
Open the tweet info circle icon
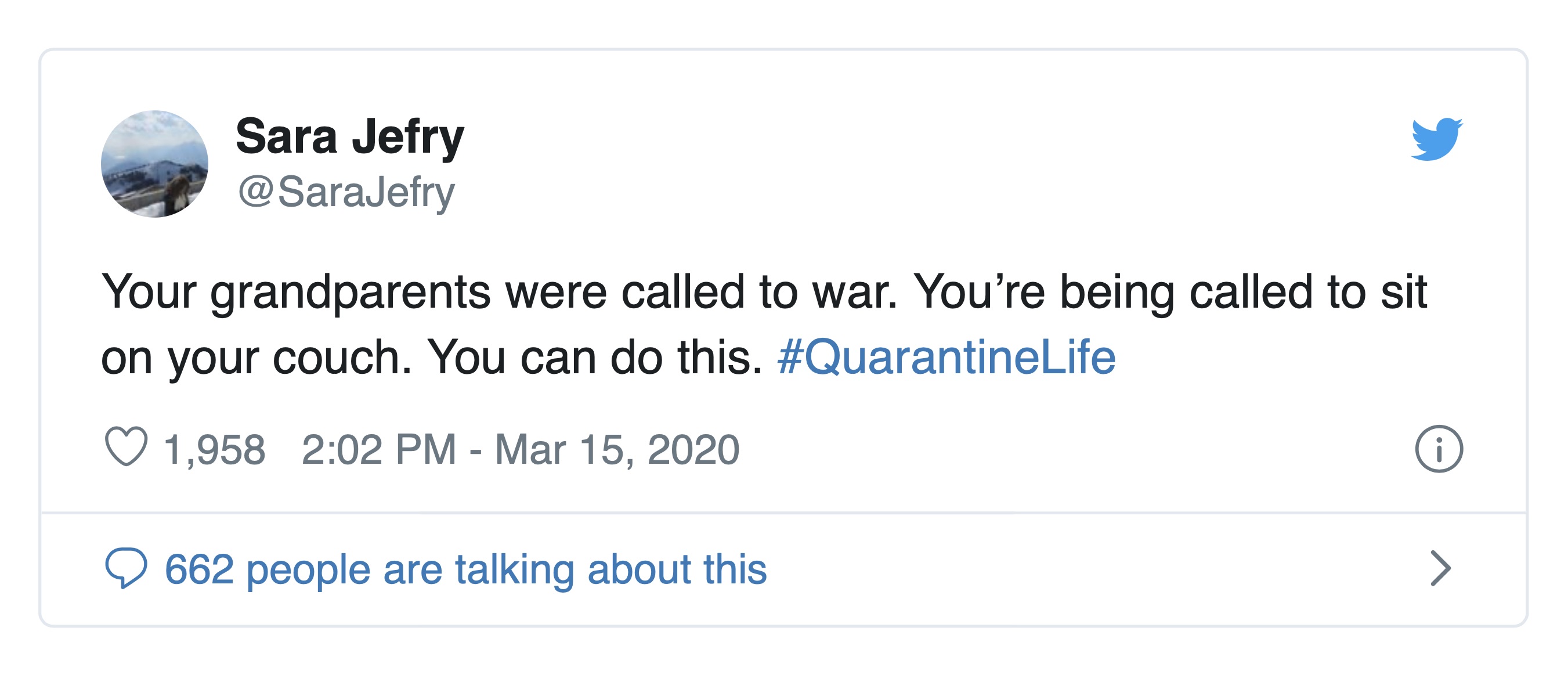1439,449
